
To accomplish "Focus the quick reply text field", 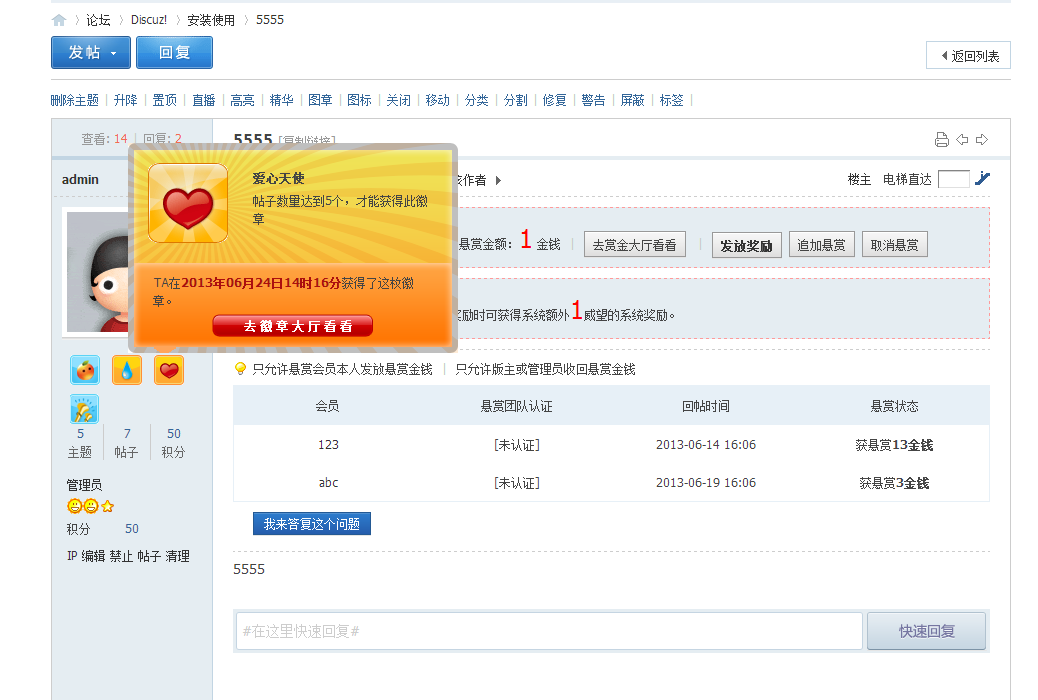I will click(x=549, y=631).
